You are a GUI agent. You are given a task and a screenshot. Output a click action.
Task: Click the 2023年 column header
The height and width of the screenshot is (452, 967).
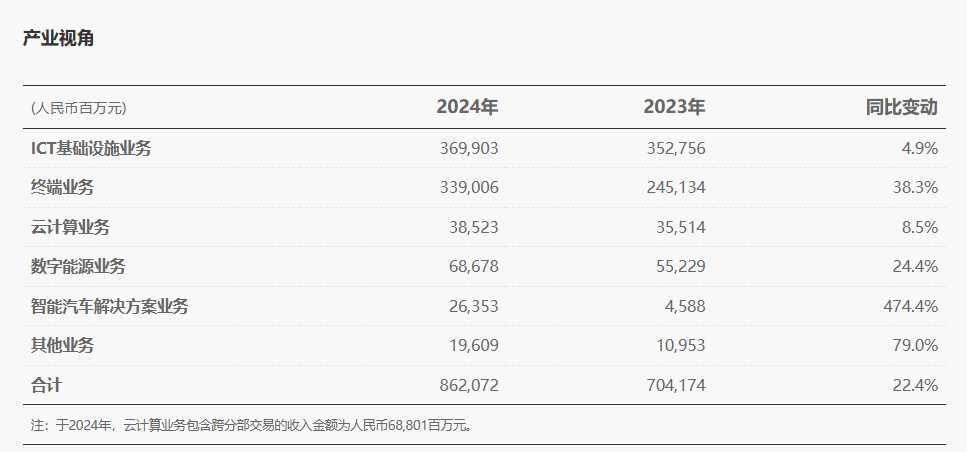pyautogui.click(x=674, y=107)
